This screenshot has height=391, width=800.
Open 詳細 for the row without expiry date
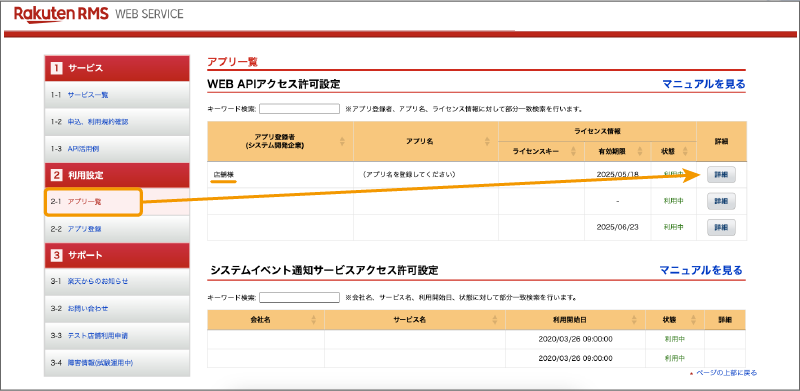point(721,201)
